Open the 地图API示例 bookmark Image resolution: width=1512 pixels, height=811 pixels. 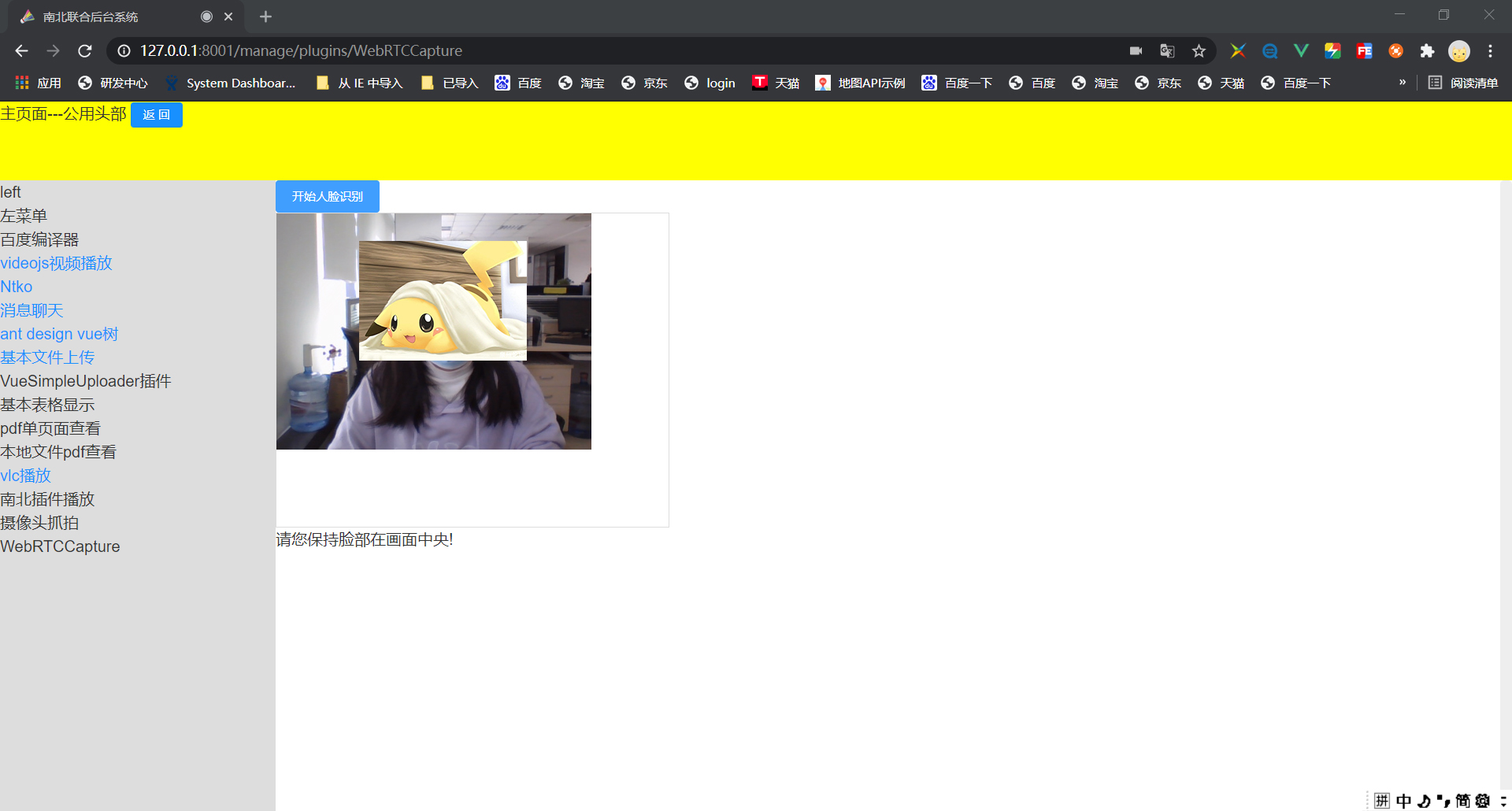(x=860, y=83)
